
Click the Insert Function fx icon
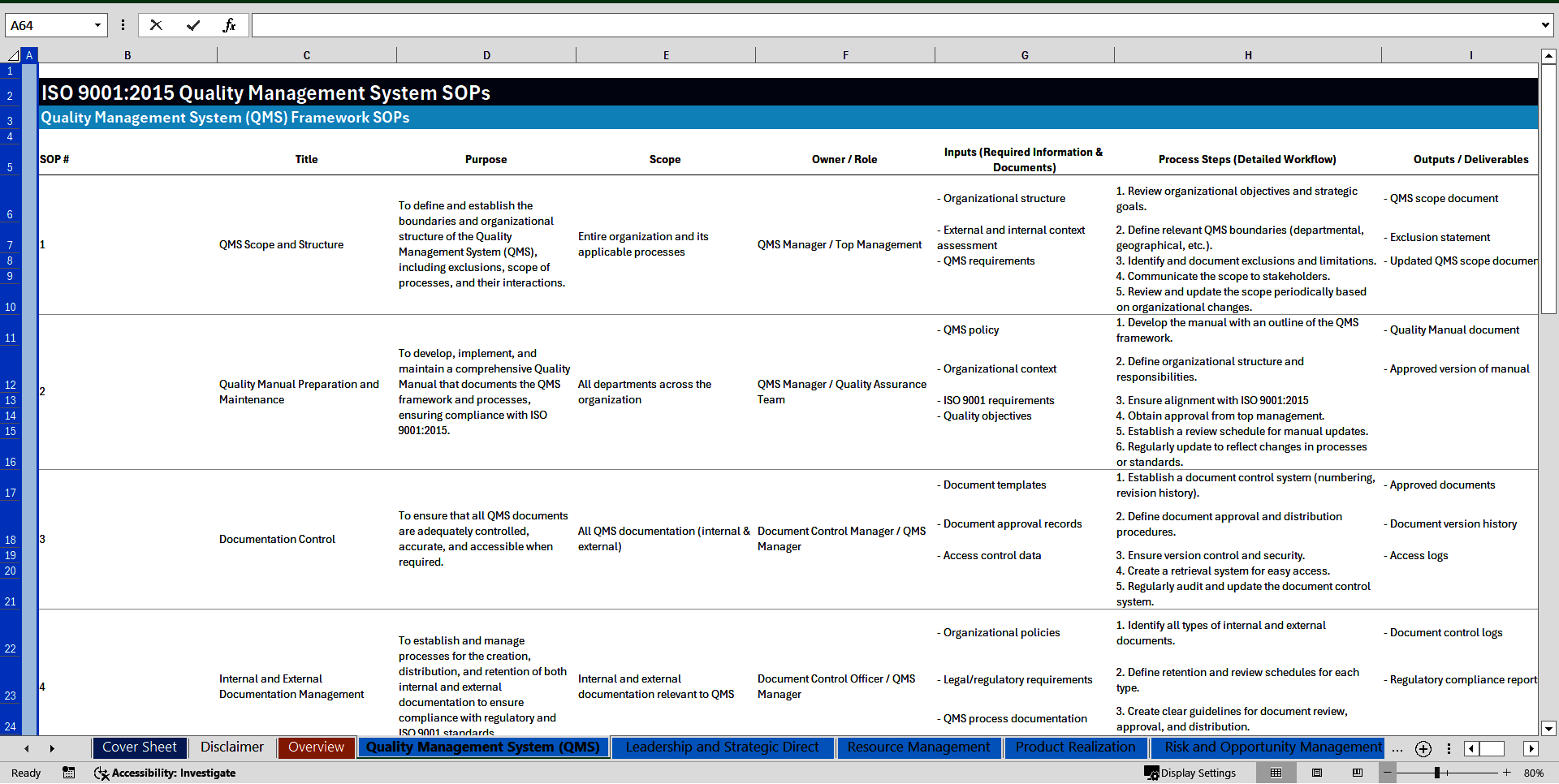229,25
